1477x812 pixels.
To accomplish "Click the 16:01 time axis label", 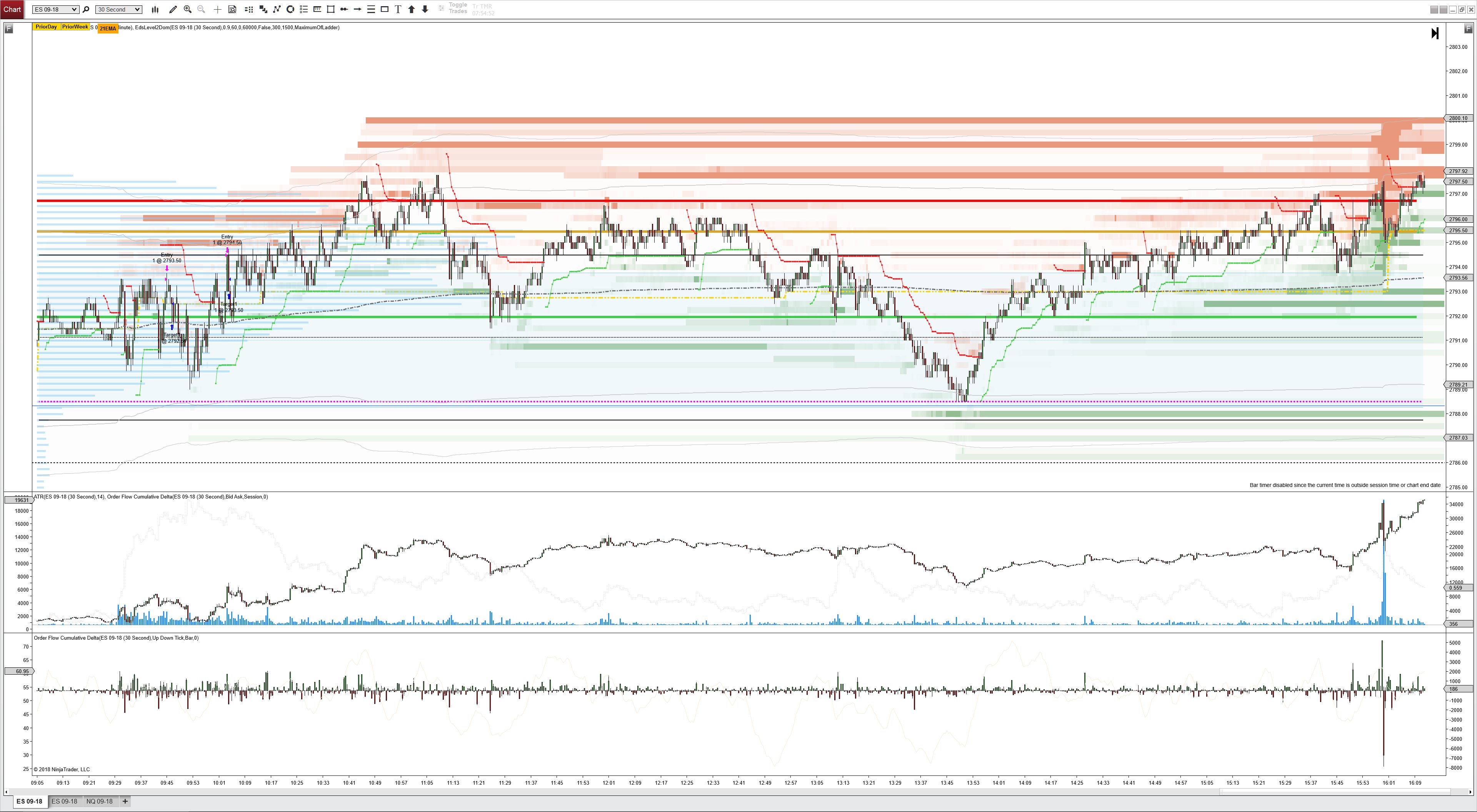I will 1389,783.
